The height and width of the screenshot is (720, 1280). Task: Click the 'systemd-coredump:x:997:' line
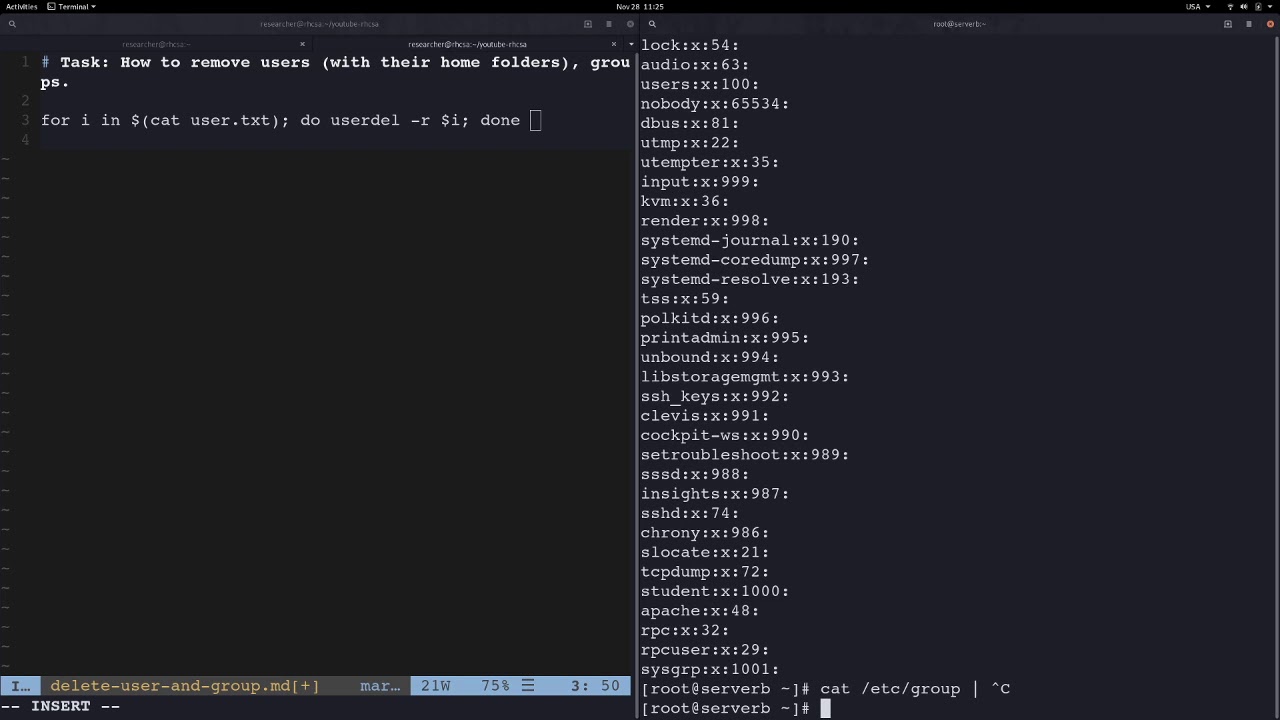[755, 260]
